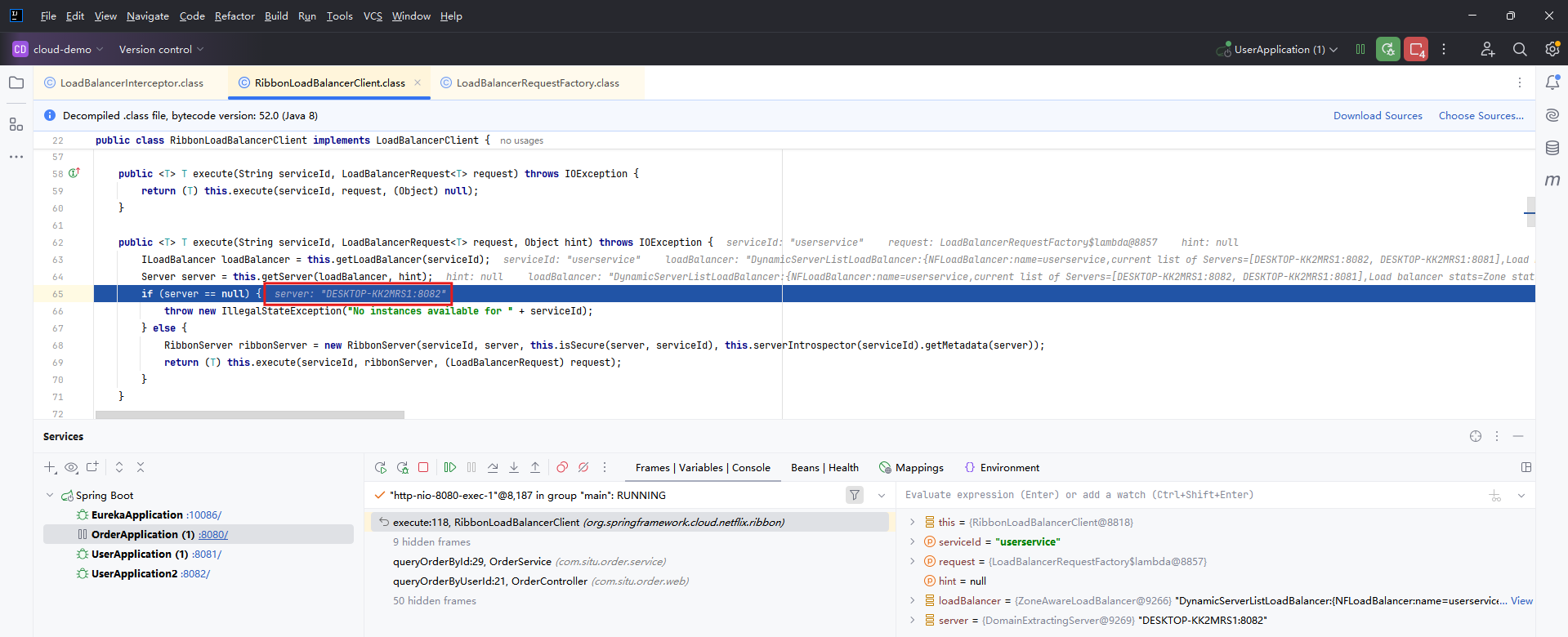Pause program using the green pause icon in top toolbar
Image resolution: width=1568 pixels, height=637 pixels.
click(1360, 49)
